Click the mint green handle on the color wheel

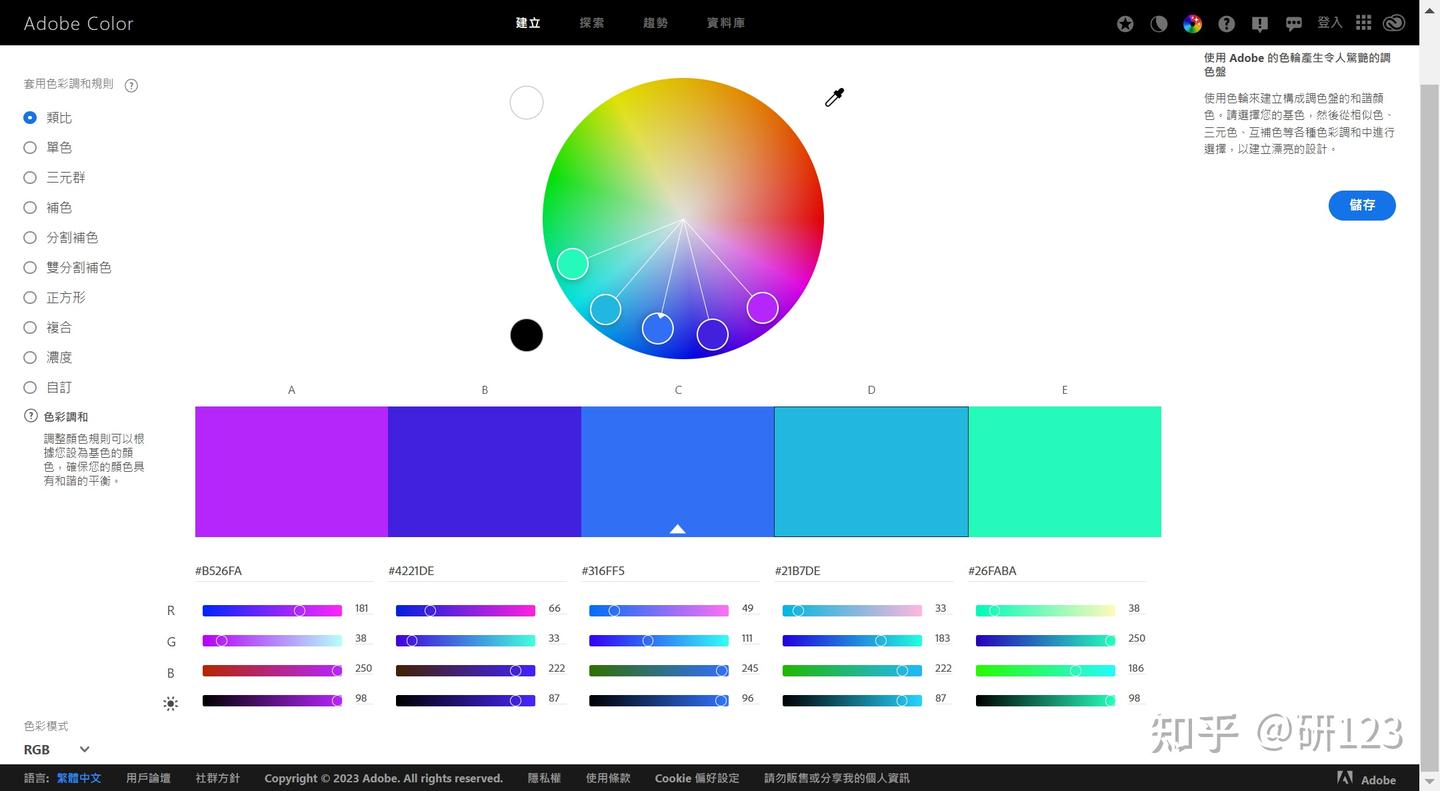572,263
